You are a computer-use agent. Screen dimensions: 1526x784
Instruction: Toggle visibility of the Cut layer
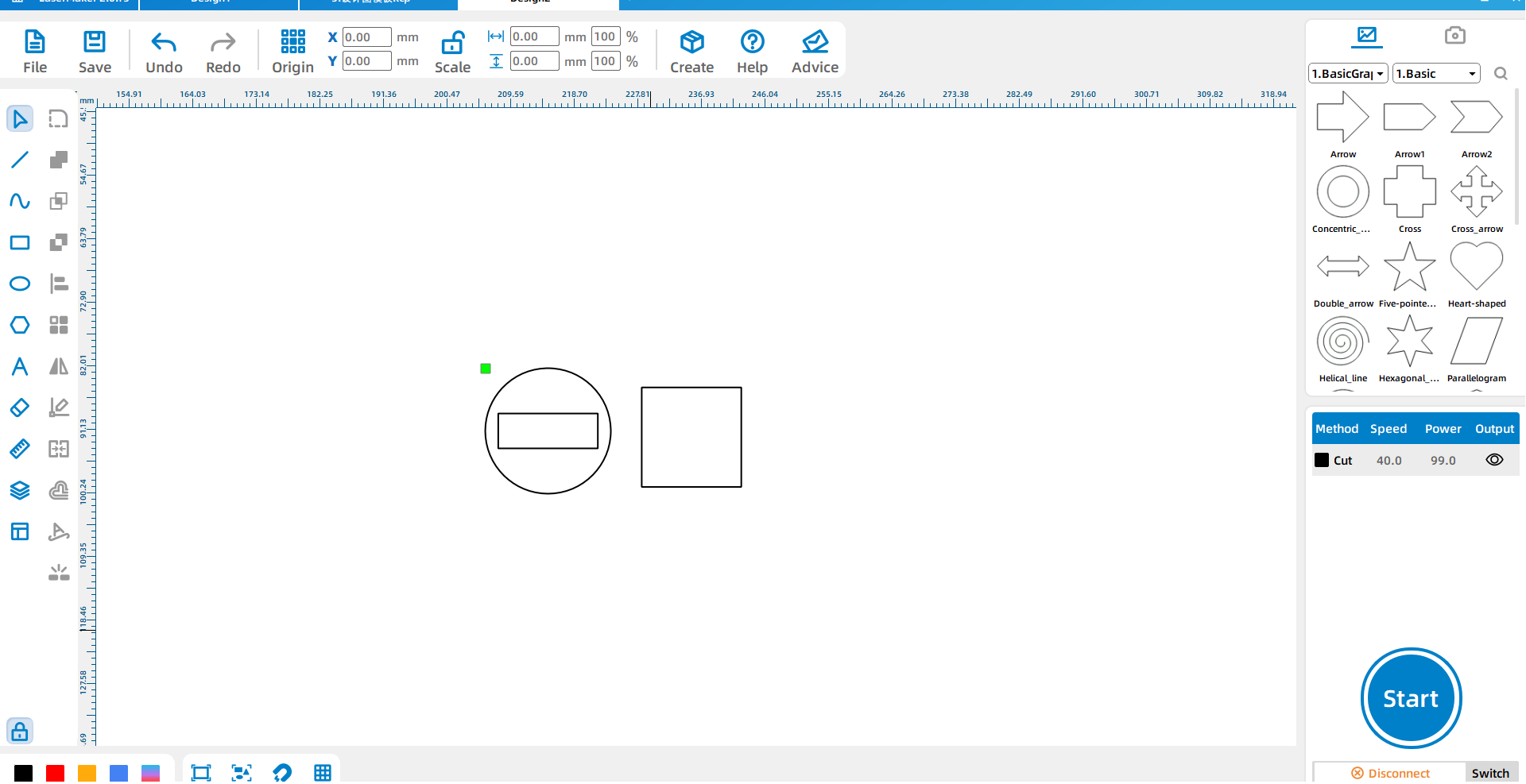[x=1494, y=460]
